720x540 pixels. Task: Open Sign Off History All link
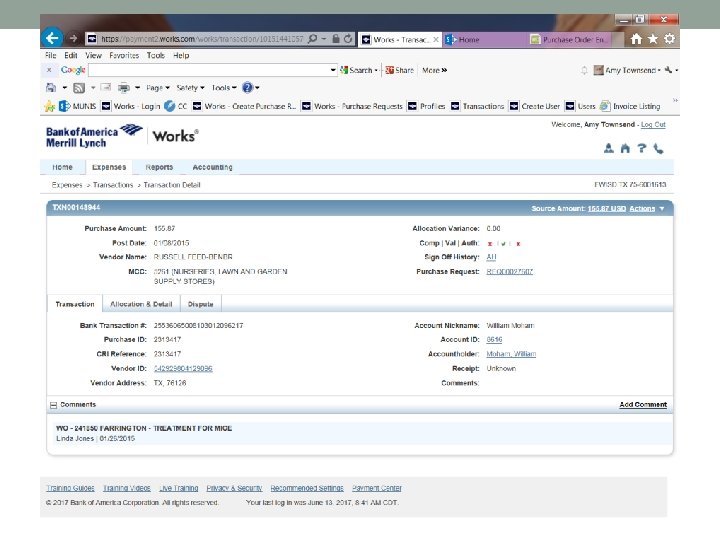491,257
